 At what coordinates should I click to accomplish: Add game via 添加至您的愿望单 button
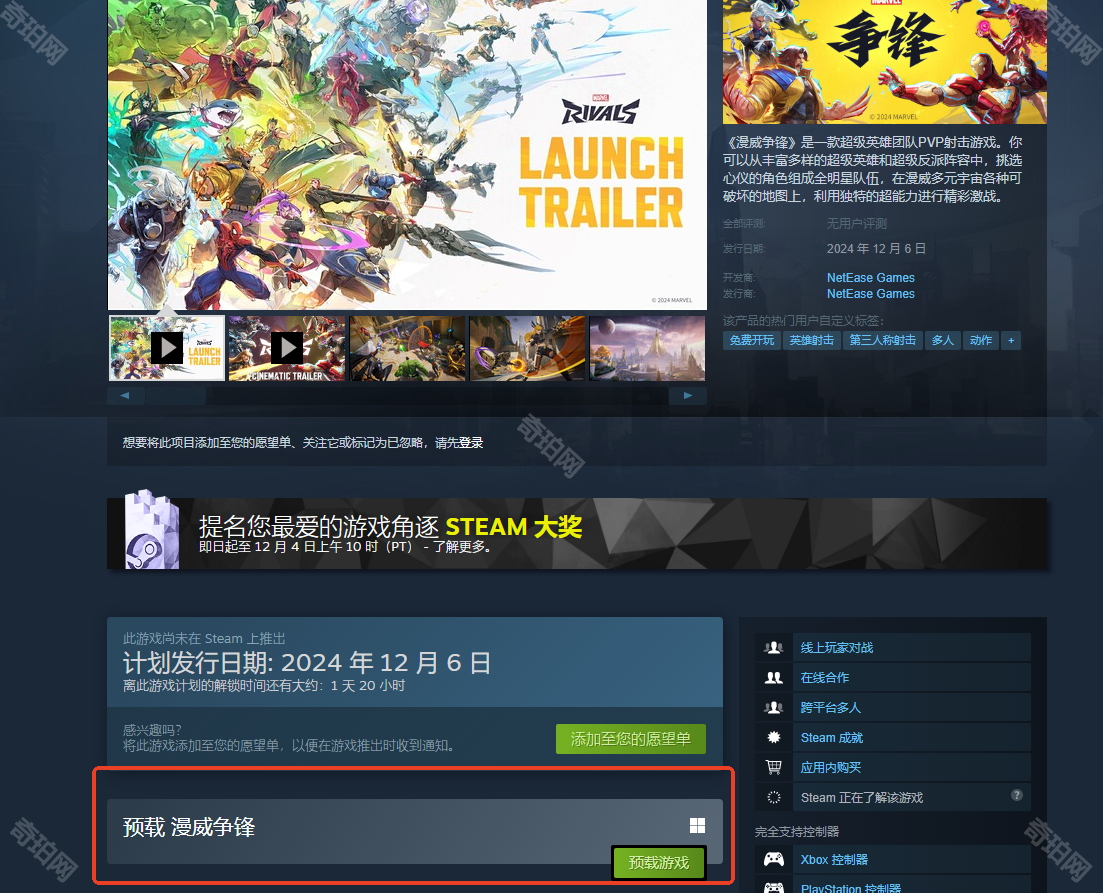(x=630, y=739)
